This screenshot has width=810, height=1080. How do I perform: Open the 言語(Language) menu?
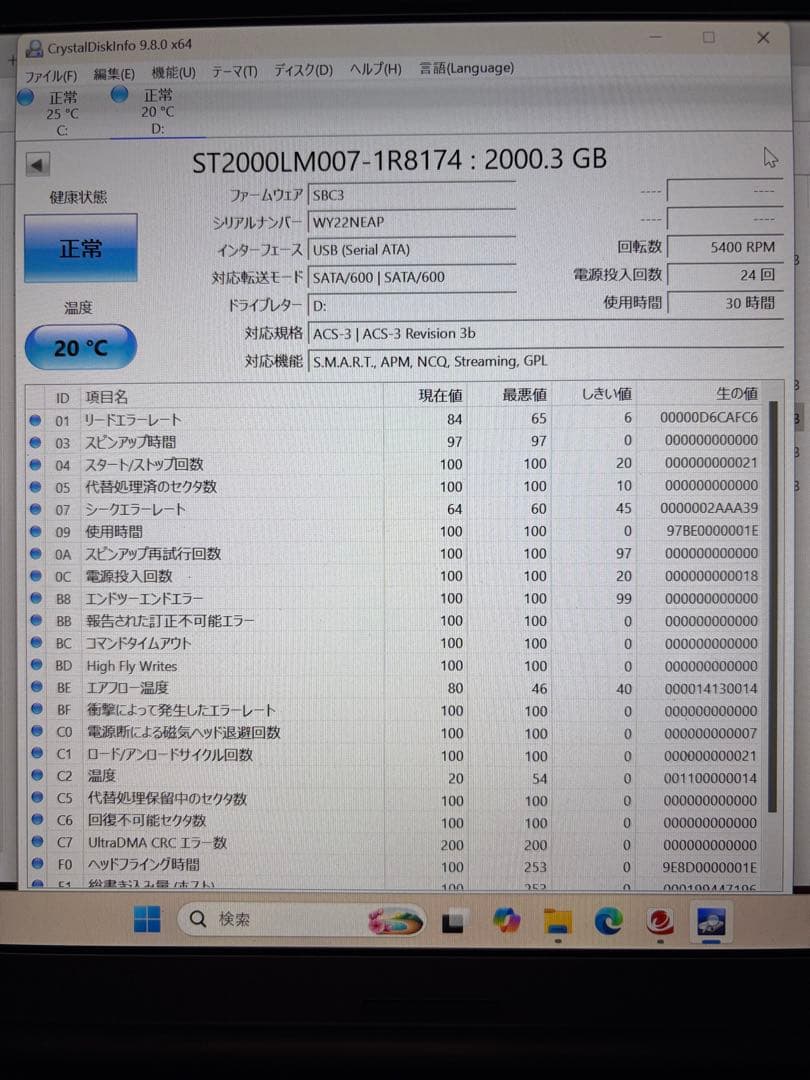(466, 68)
